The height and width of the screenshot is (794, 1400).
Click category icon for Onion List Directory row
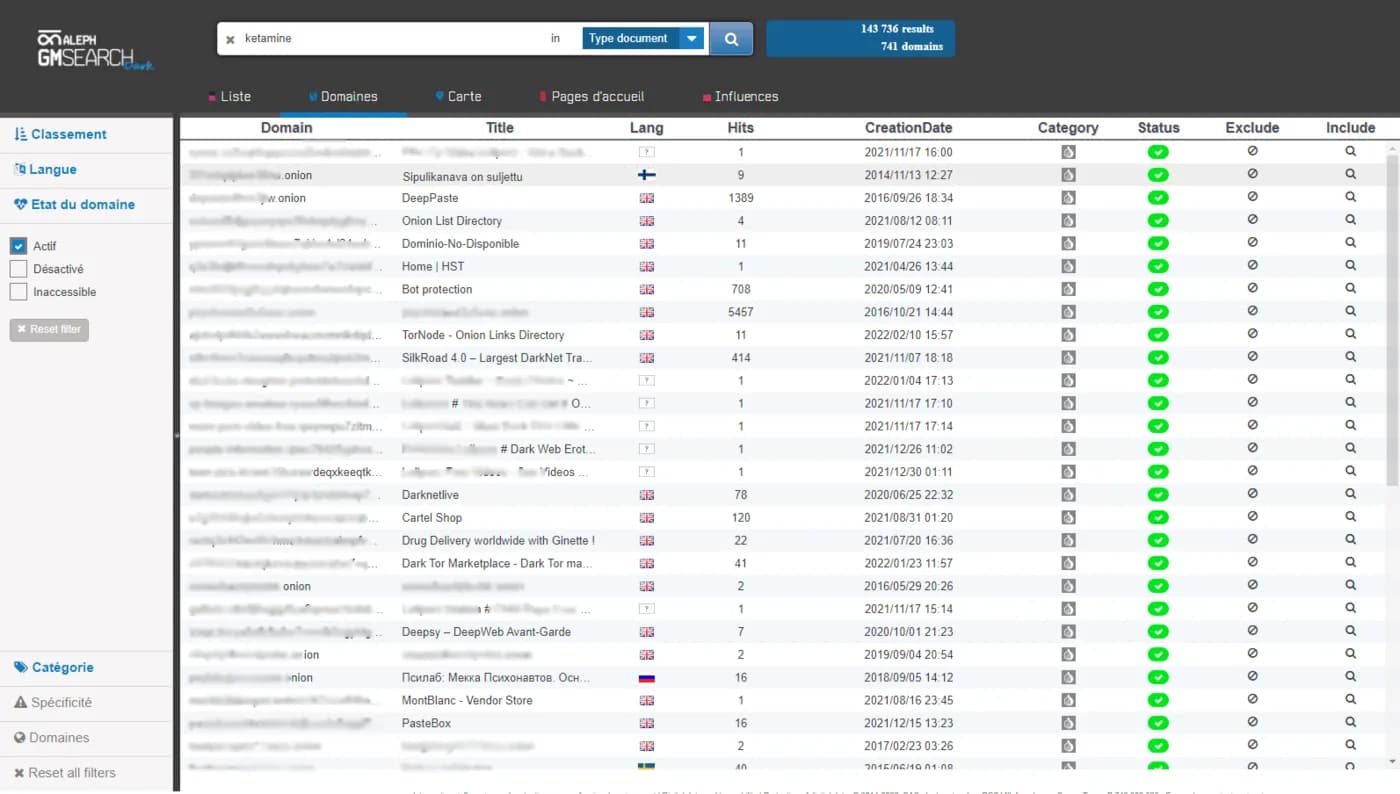coord(1068,221)
